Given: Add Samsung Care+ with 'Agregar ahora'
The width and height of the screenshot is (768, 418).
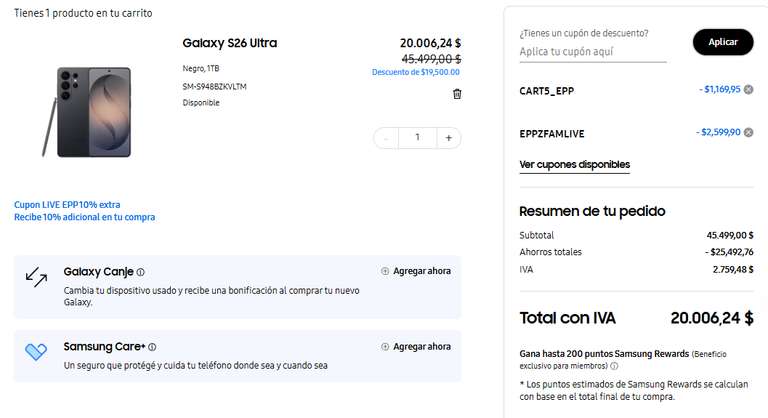Looking at the screenshot, I should coord(416,346).
